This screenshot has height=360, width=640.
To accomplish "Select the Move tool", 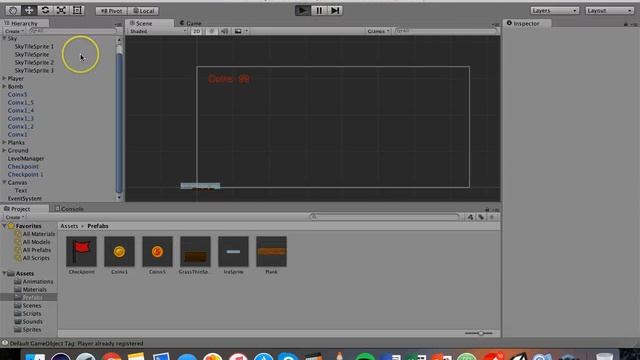I will pyautogui.click(x=29, y=10).
